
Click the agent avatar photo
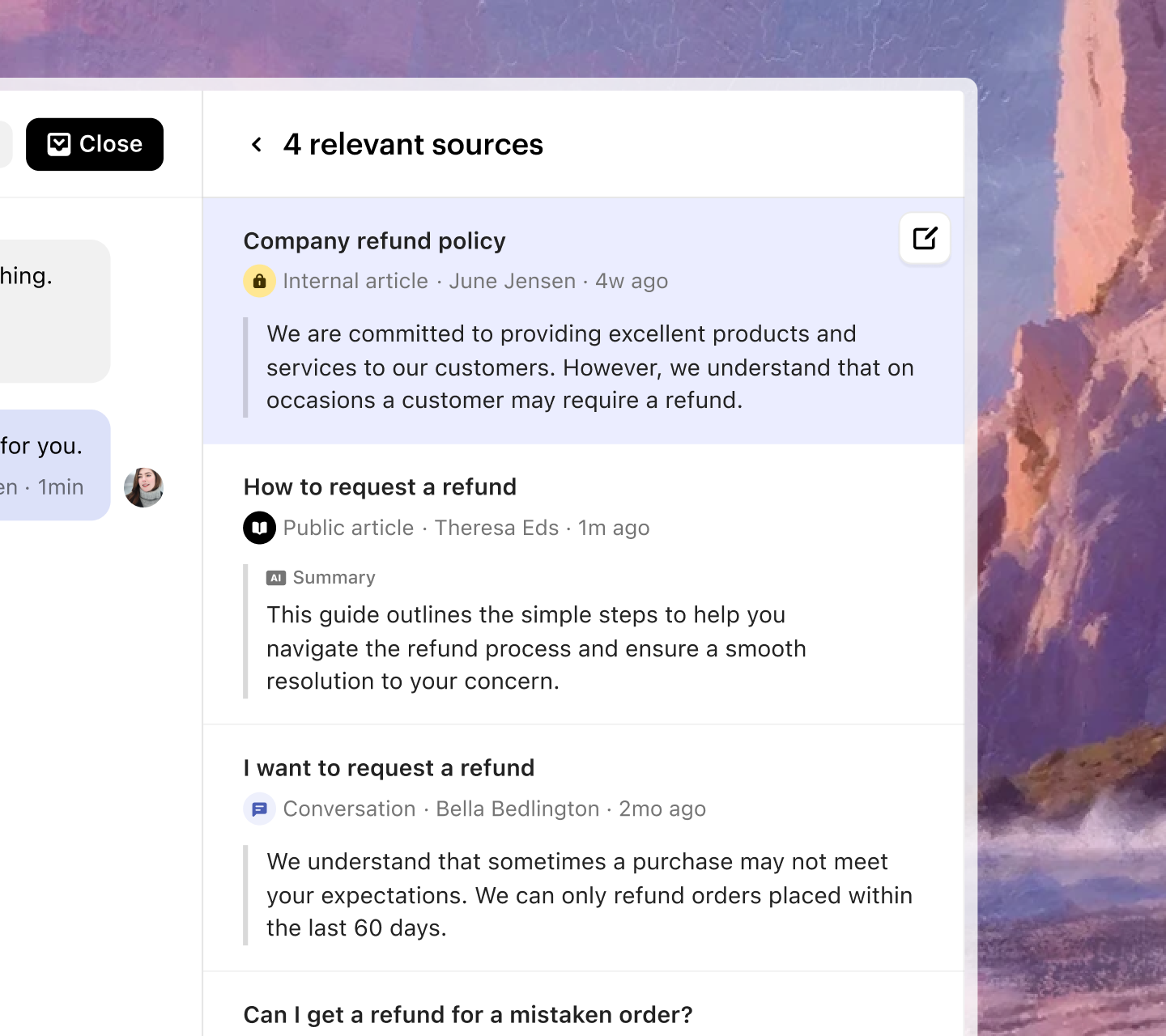[x=144, y=487]
